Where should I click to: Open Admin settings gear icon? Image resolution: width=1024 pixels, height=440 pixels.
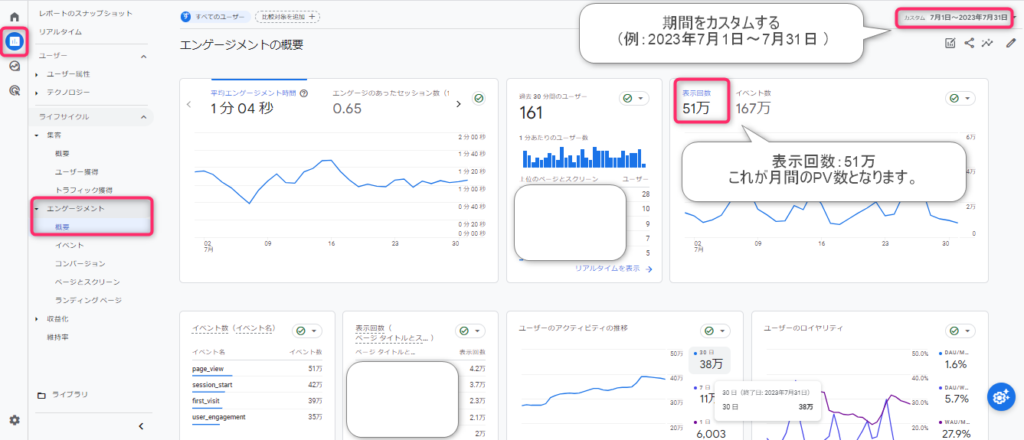(14, 420)
